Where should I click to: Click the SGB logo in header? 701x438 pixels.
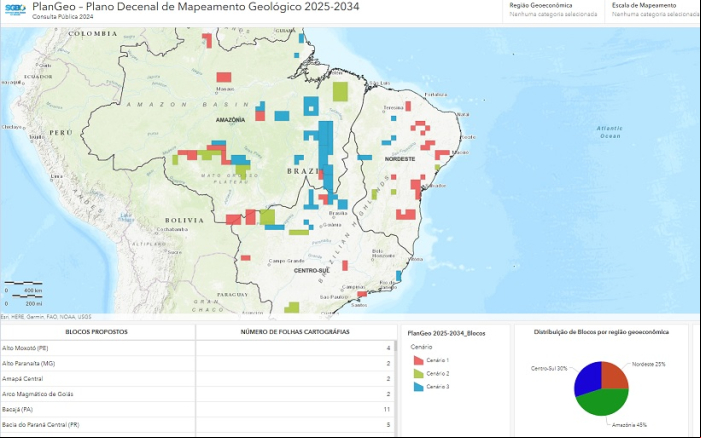[x=15, y=9]
